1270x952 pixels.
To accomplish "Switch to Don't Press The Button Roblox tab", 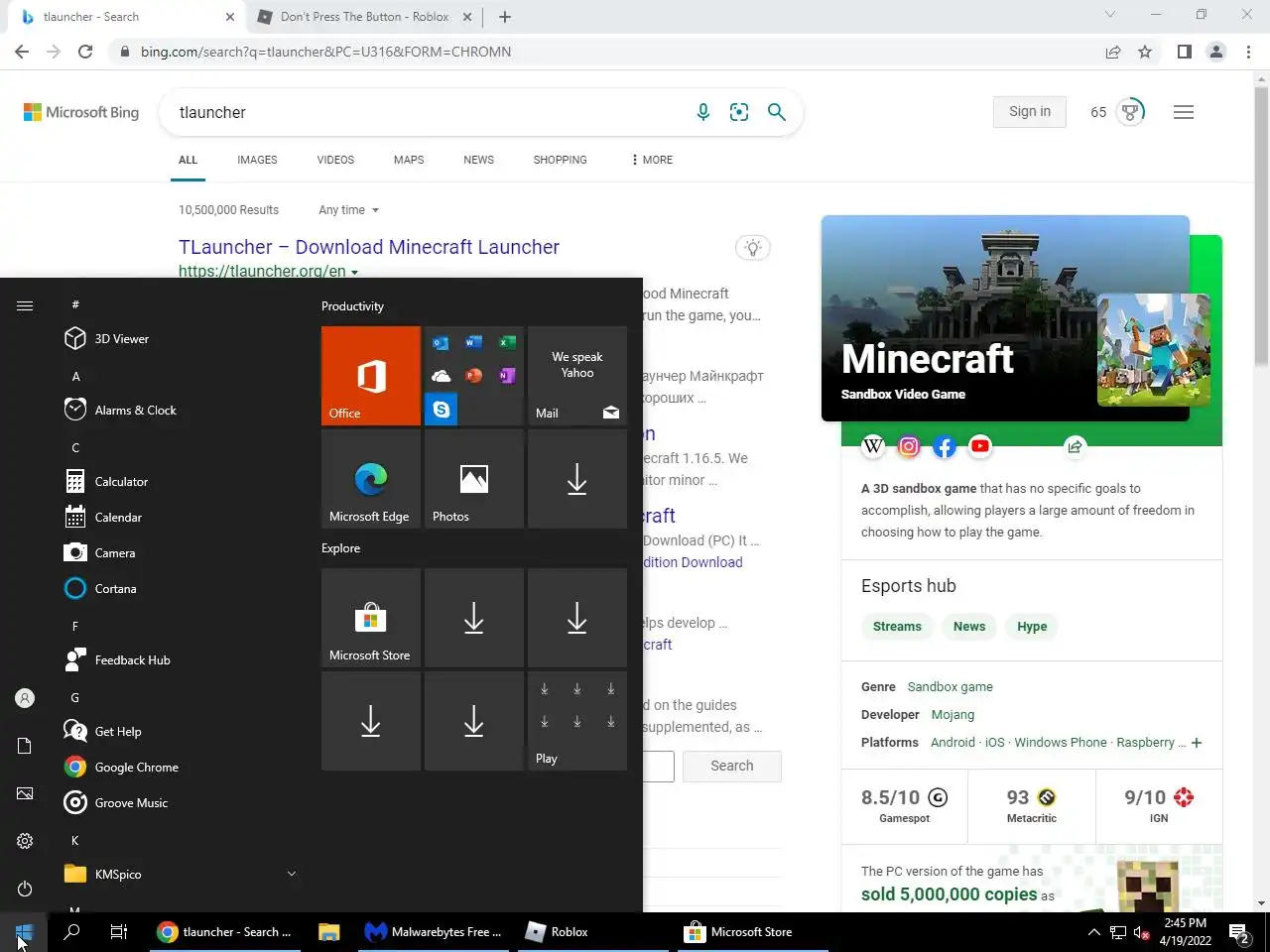I will click(365, 17).
